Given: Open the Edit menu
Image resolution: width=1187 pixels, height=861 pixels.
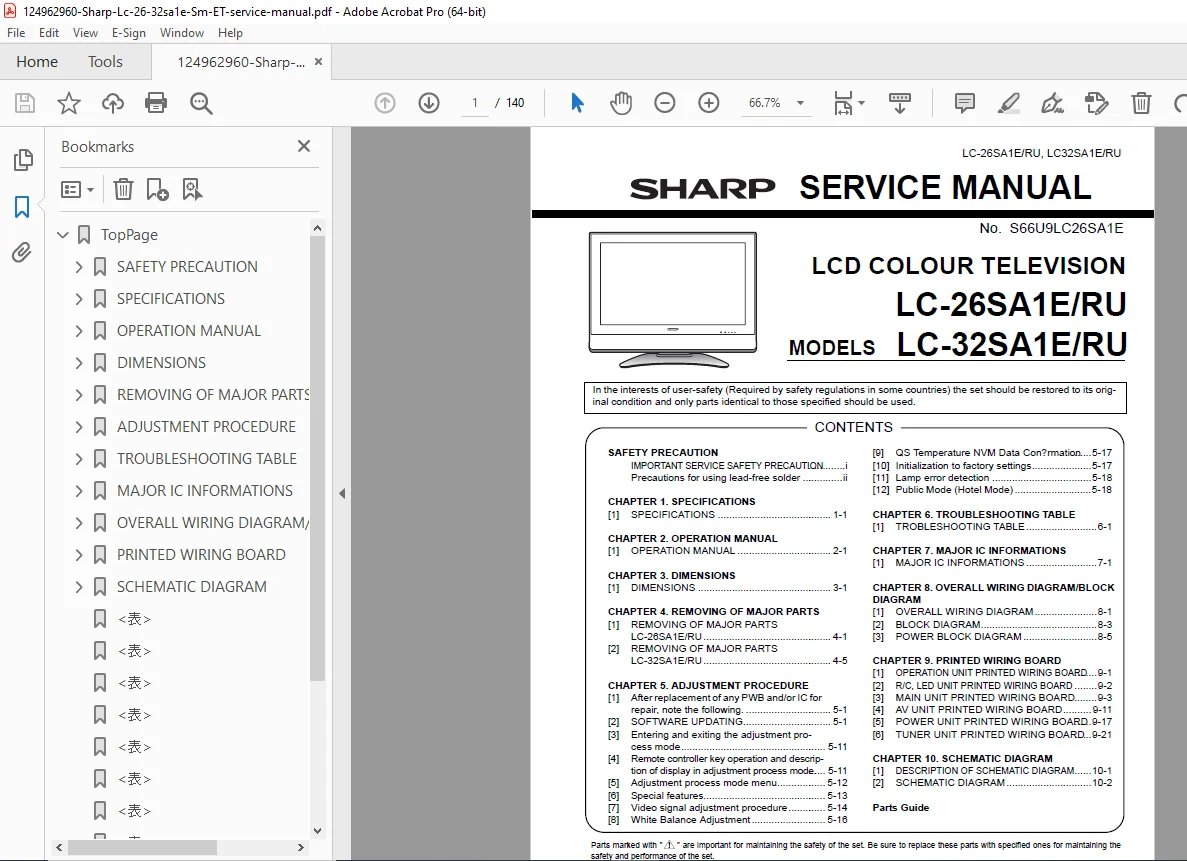Looking at the screenshot, I should pyautogui.click(x=48, y=33).
